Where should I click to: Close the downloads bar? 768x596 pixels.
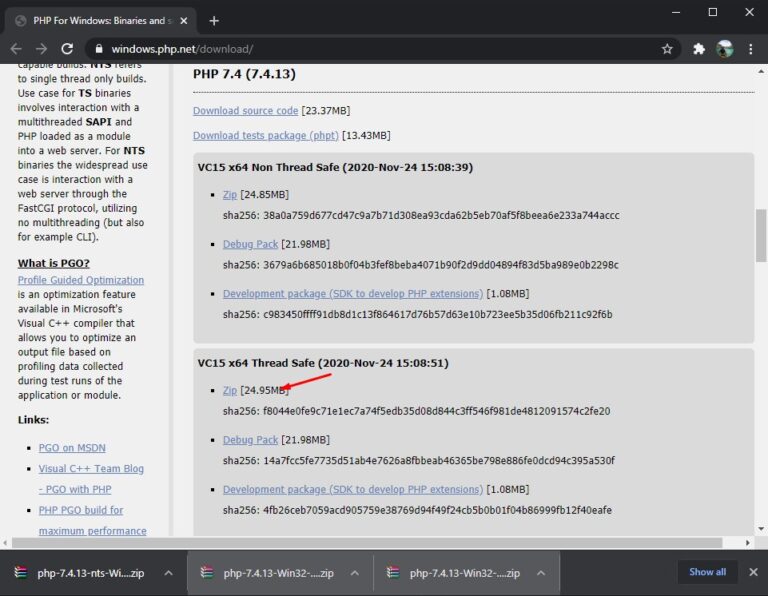pos(753,572)
